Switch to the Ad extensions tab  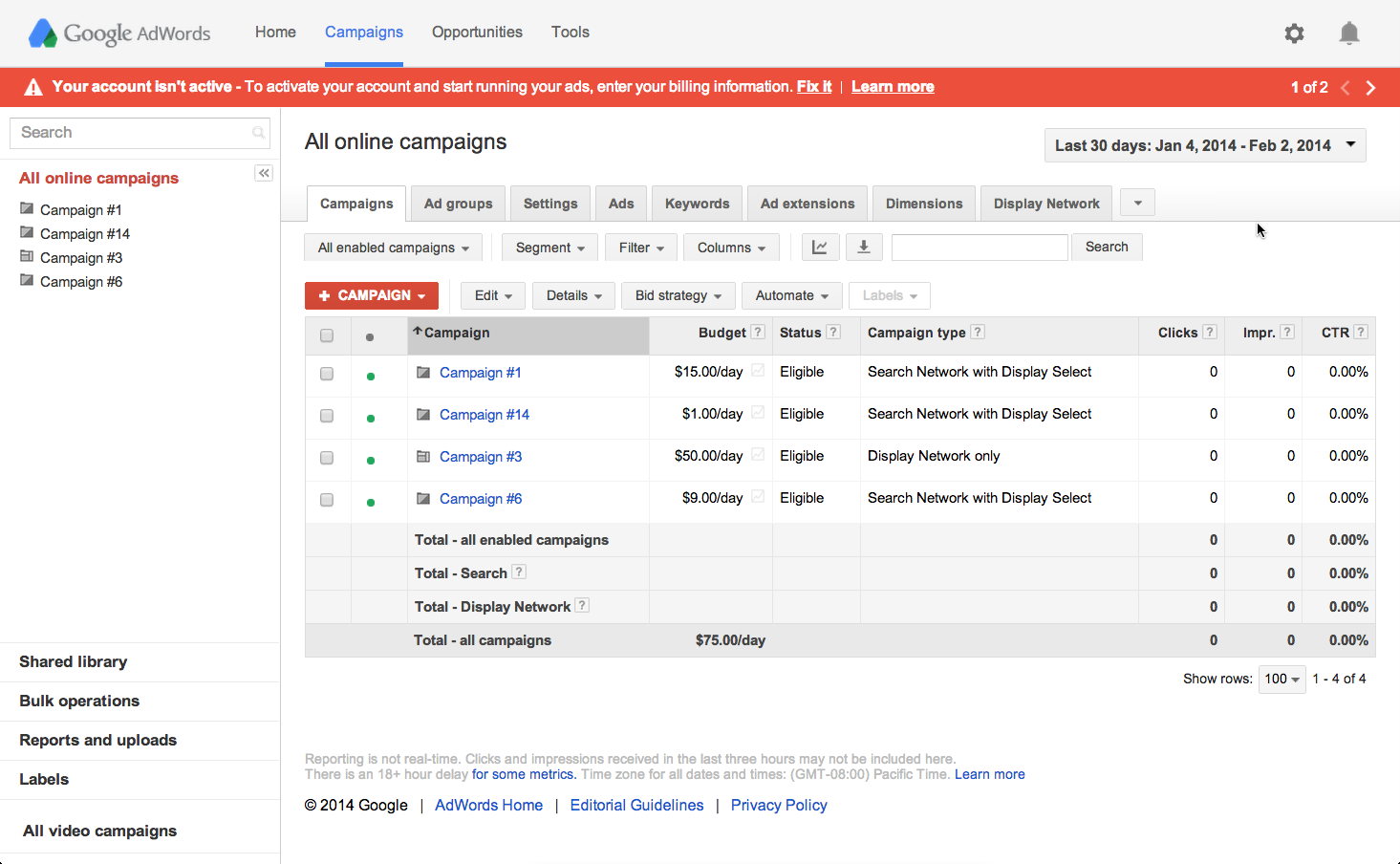808,204
